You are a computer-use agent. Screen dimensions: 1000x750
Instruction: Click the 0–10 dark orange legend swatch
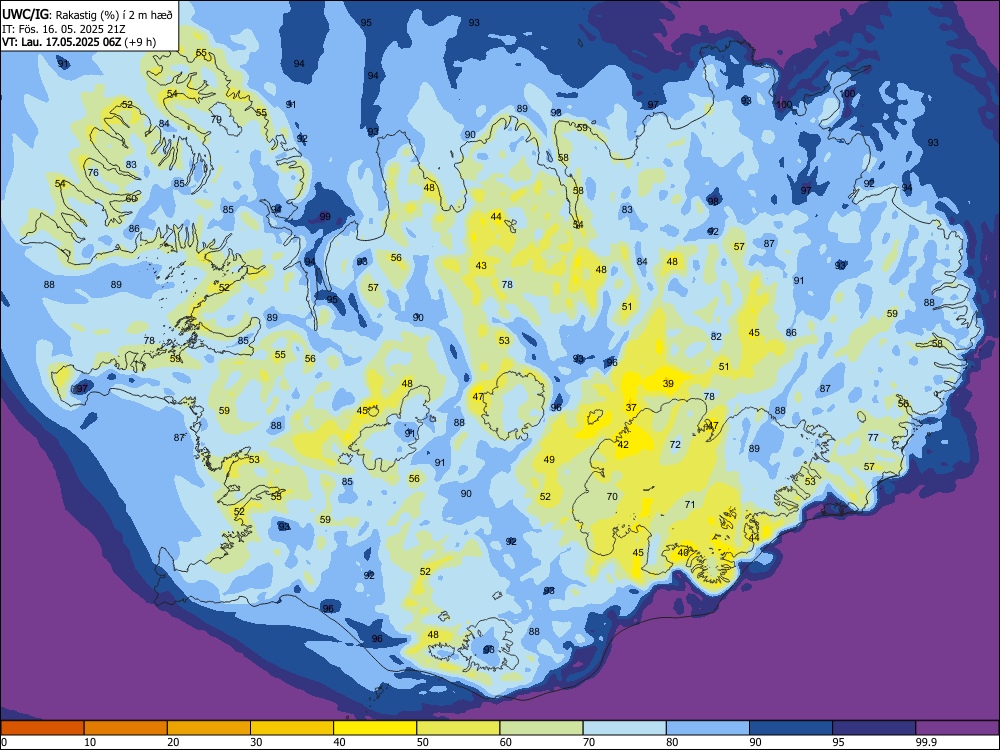[42, 728]
